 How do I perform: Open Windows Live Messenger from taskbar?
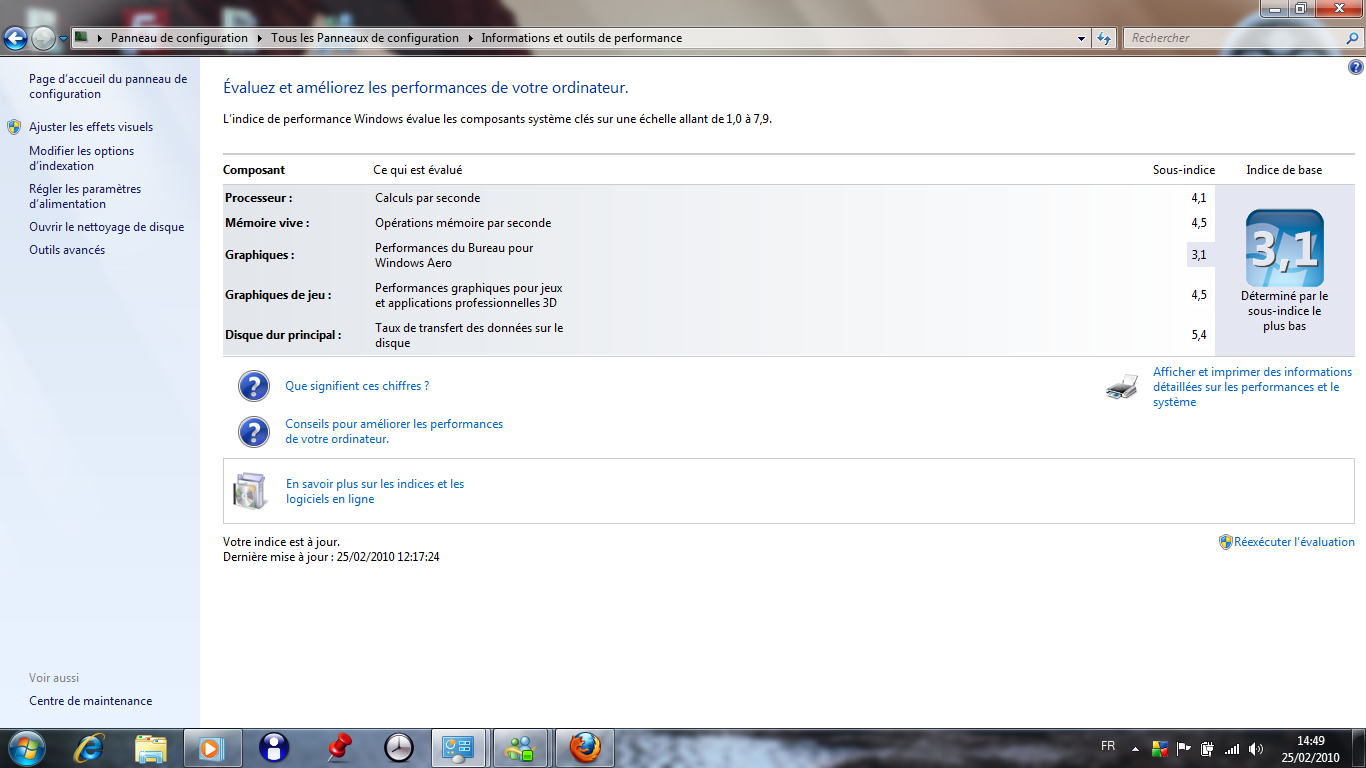click(520, 748)
